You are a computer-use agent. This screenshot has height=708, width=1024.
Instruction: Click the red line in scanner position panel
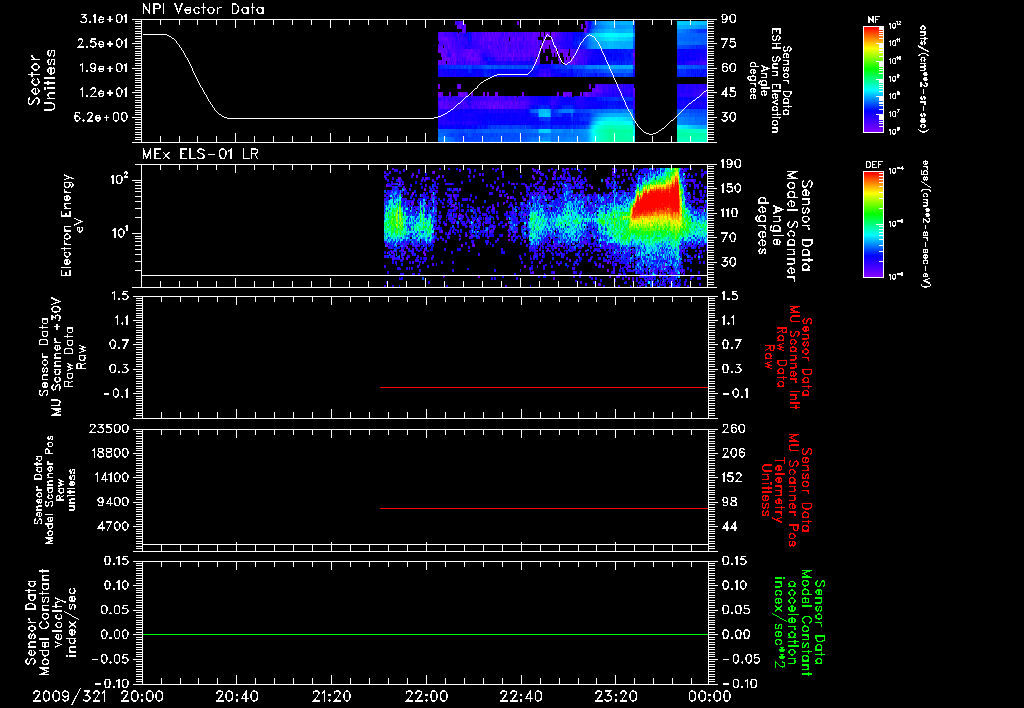543,508
